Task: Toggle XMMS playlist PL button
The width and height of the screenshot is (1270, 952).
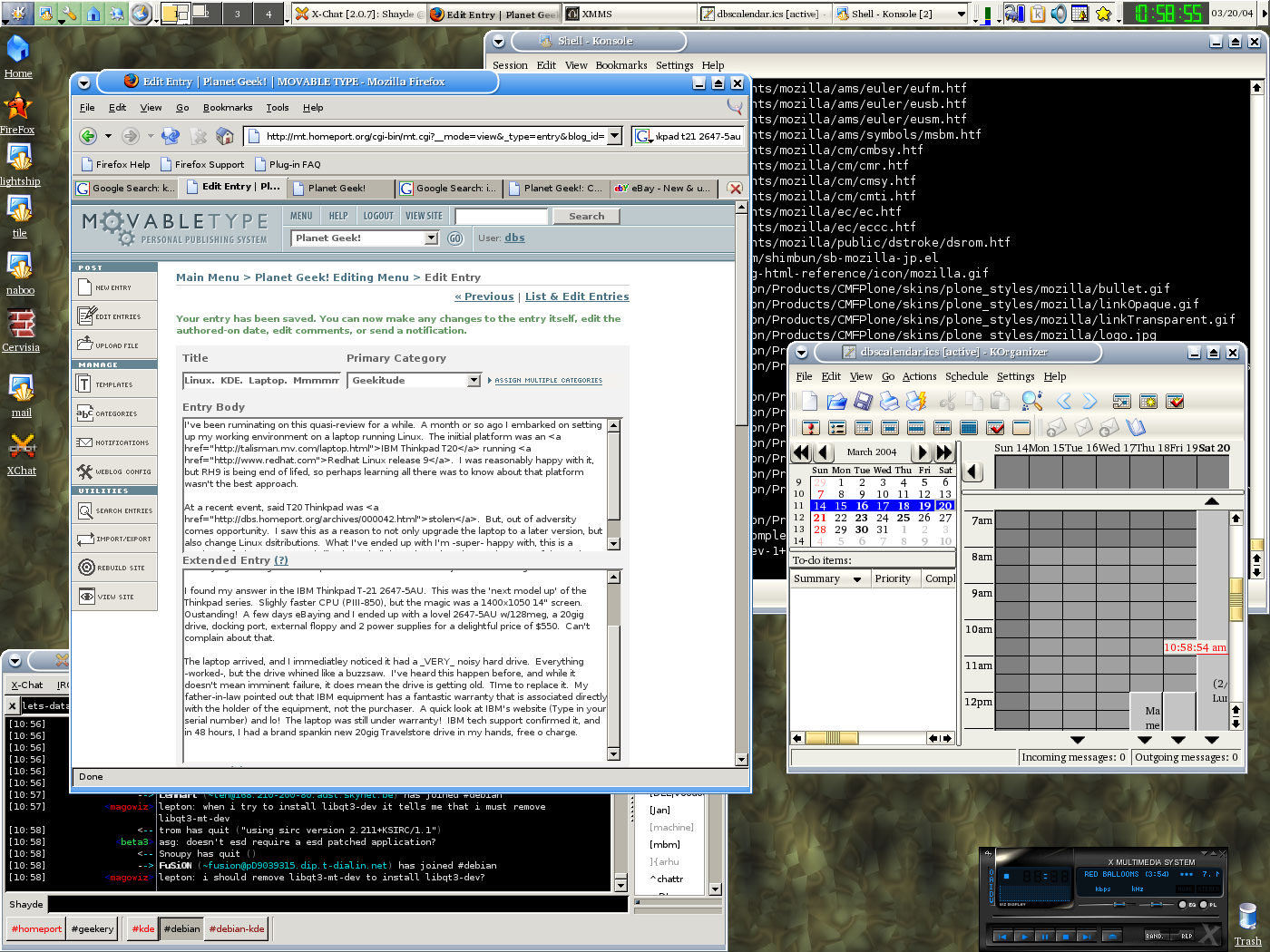Action: (1204, 905)
